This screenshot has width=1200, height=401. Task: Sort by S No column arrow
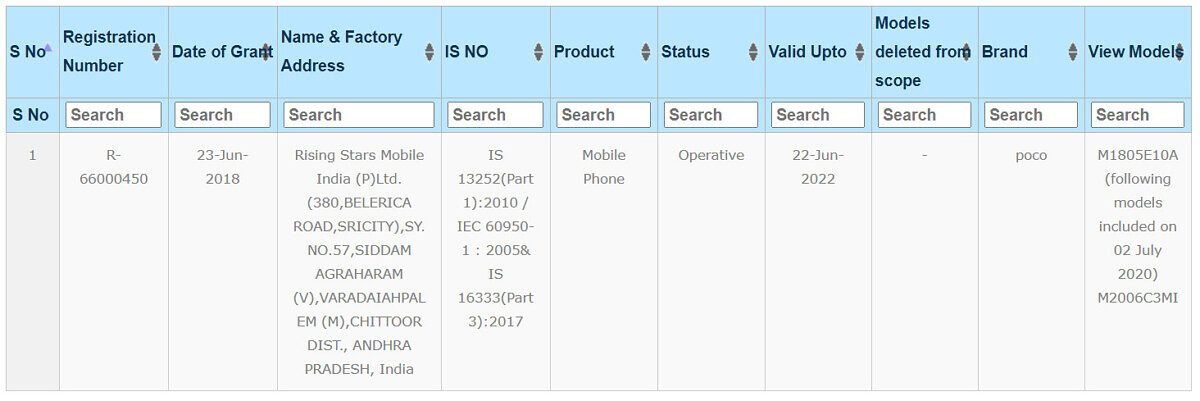[x=47, y=47]
